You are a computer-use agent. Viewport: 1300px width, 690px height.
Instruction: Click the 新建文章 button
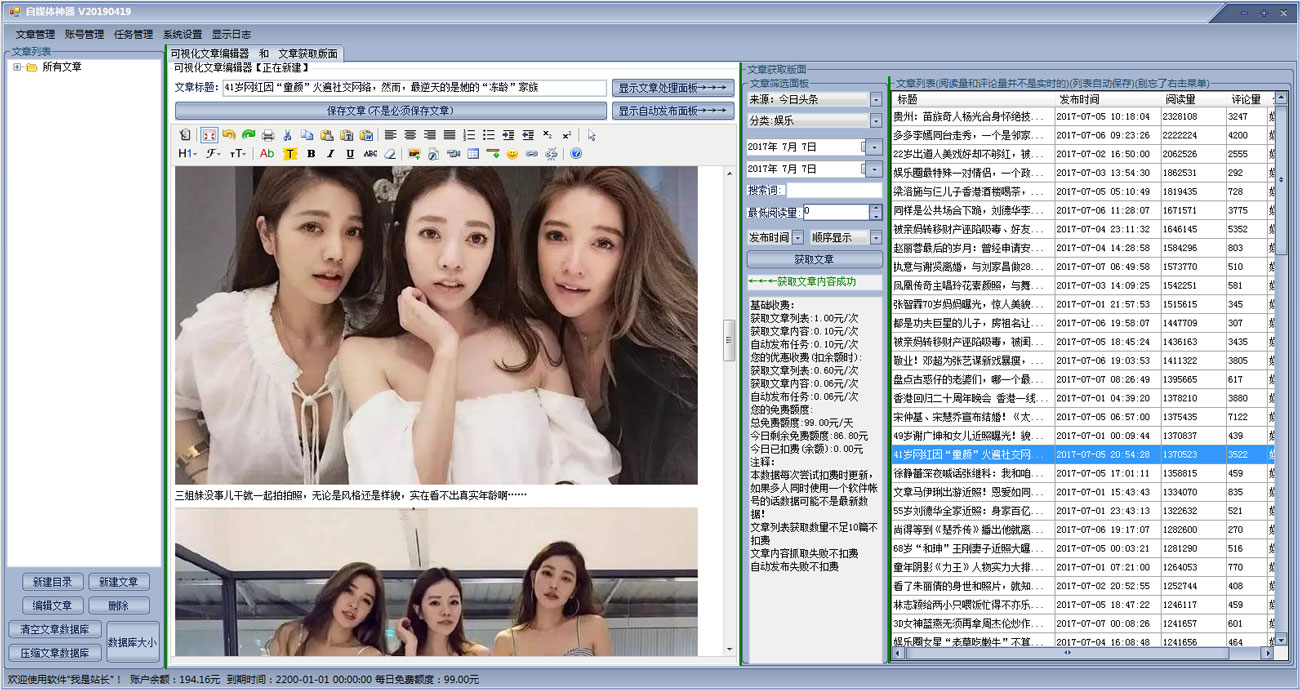pos(119,582)
